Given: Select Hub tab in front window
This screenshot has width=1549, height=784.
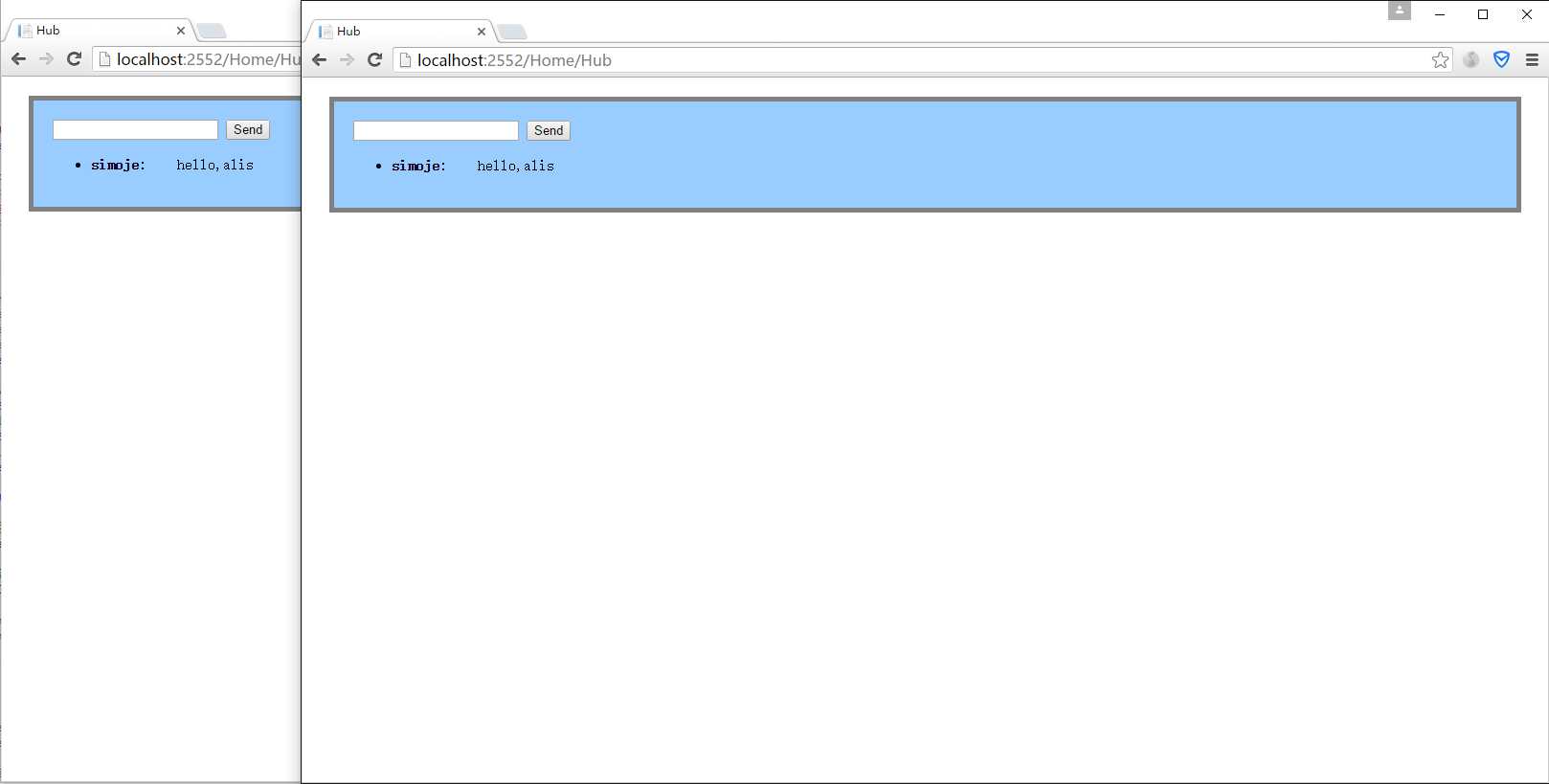Looking at the screenshot, I should (x=400, y=32).
